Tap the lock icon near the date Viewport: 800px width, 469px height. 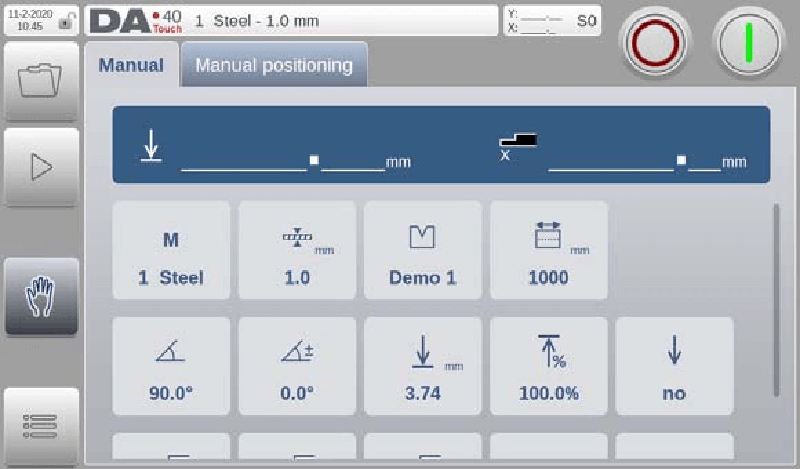tap(66, 21)
